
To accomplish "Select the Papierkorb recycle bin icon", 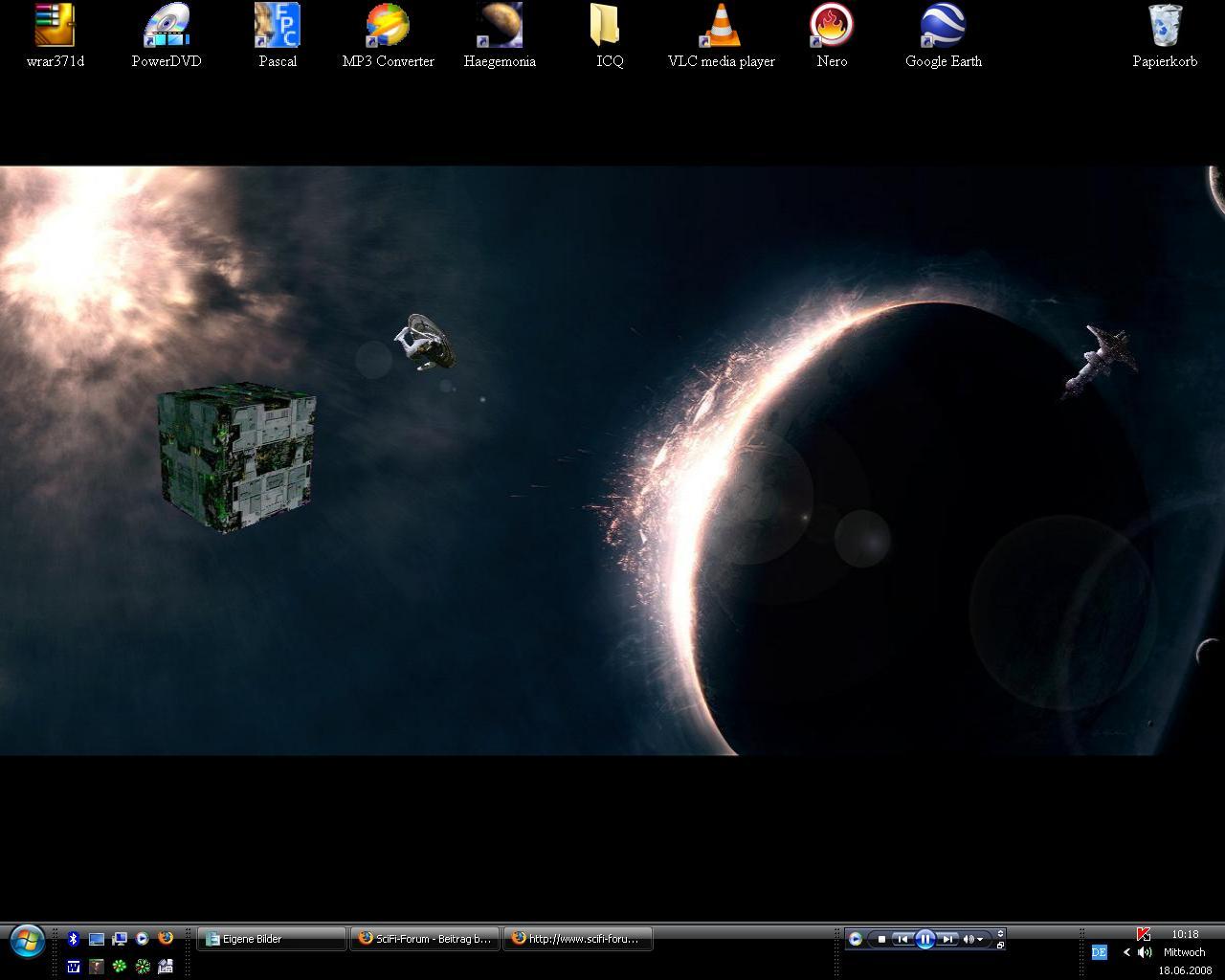I will click(x=1165, y=27).
